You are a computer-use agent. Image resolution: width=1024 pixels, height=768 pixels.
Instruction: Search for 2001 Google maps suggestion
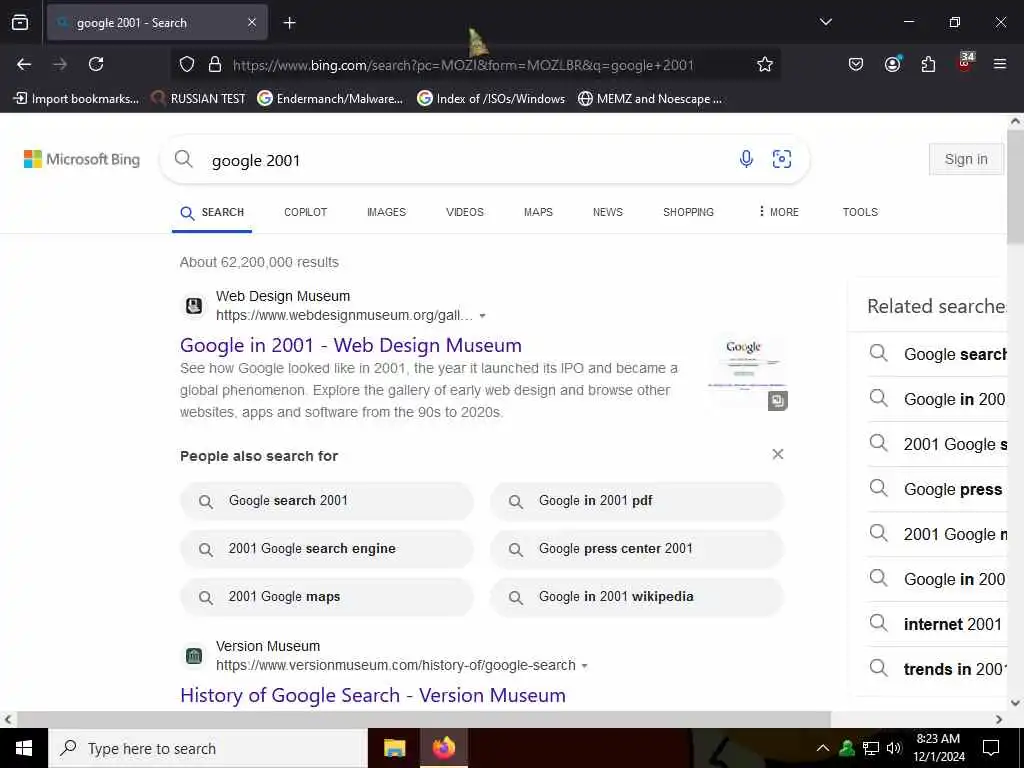pyautogui.click(x=327, y=597)
